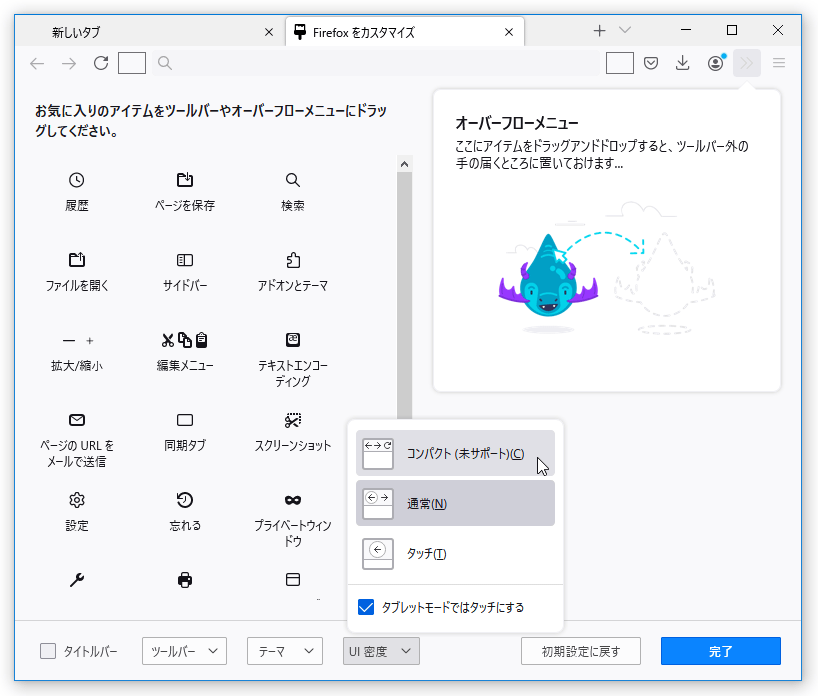This screenshot has height=696, width=818.
Task: Click the Email page URL envelope icon
Action: (77, 420)
